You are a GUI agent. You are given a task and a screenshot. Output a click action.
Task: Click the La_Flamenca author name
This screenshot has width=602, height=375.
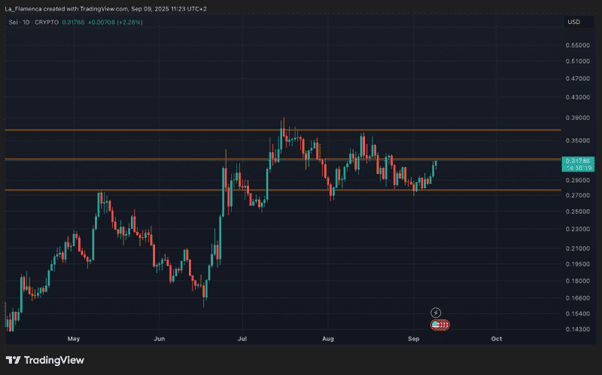coord(23,8)
